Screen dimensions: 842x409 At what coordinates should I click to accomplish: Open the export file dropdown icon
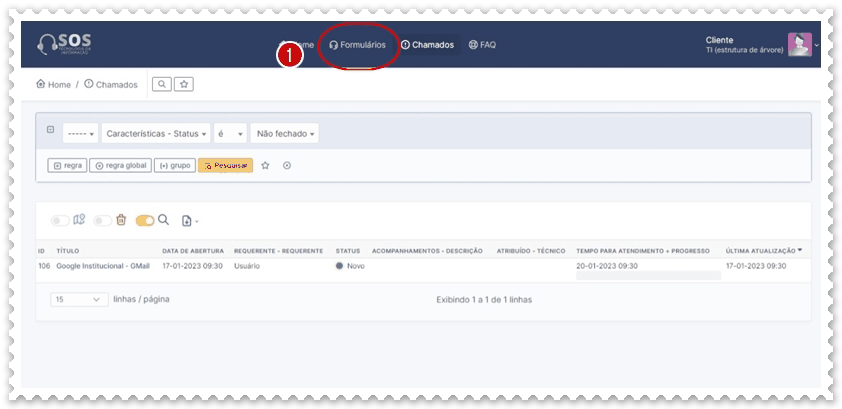coord(189,220)
